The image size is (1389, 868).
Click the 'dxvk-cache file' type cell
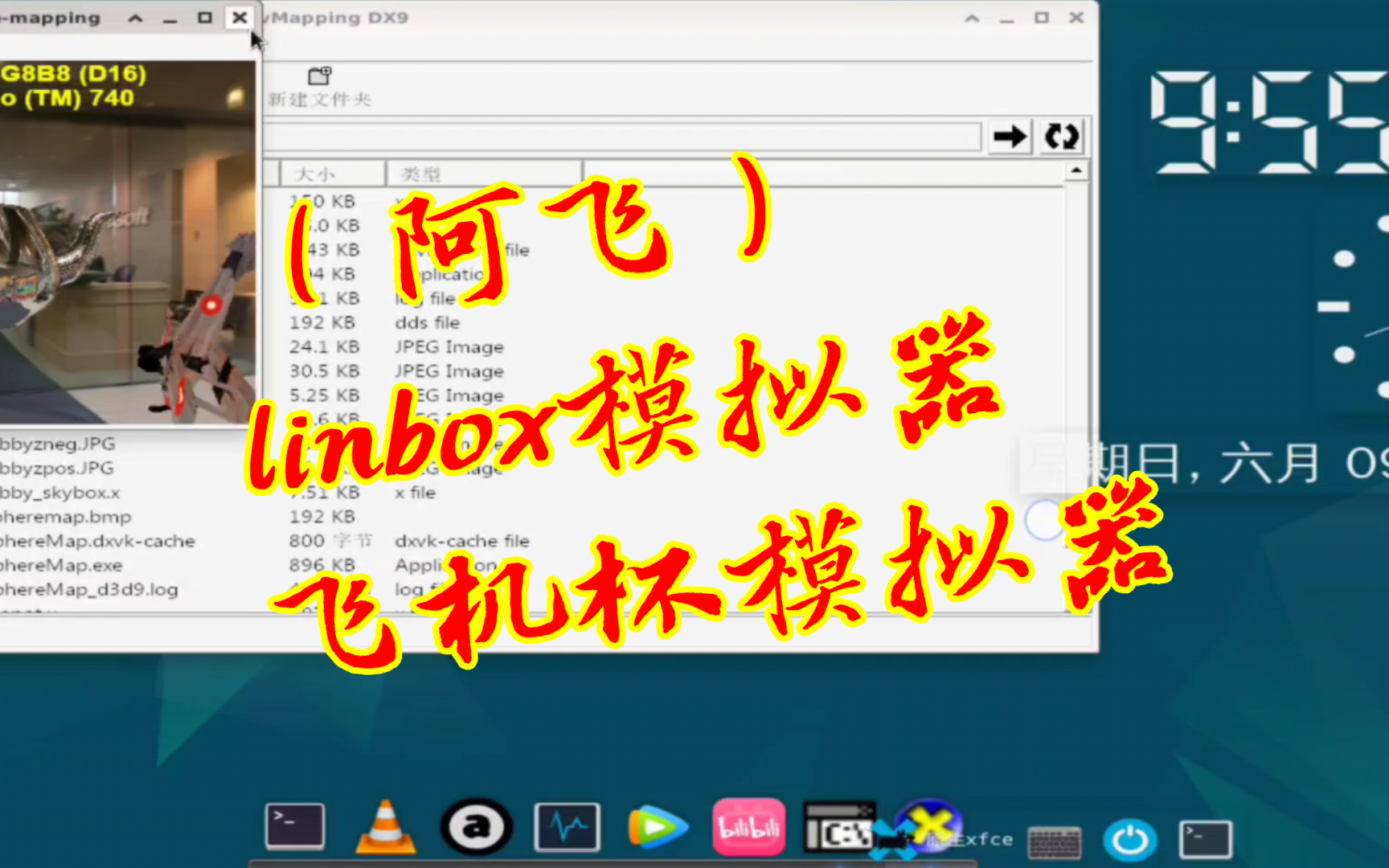click(x=462, y=541)
